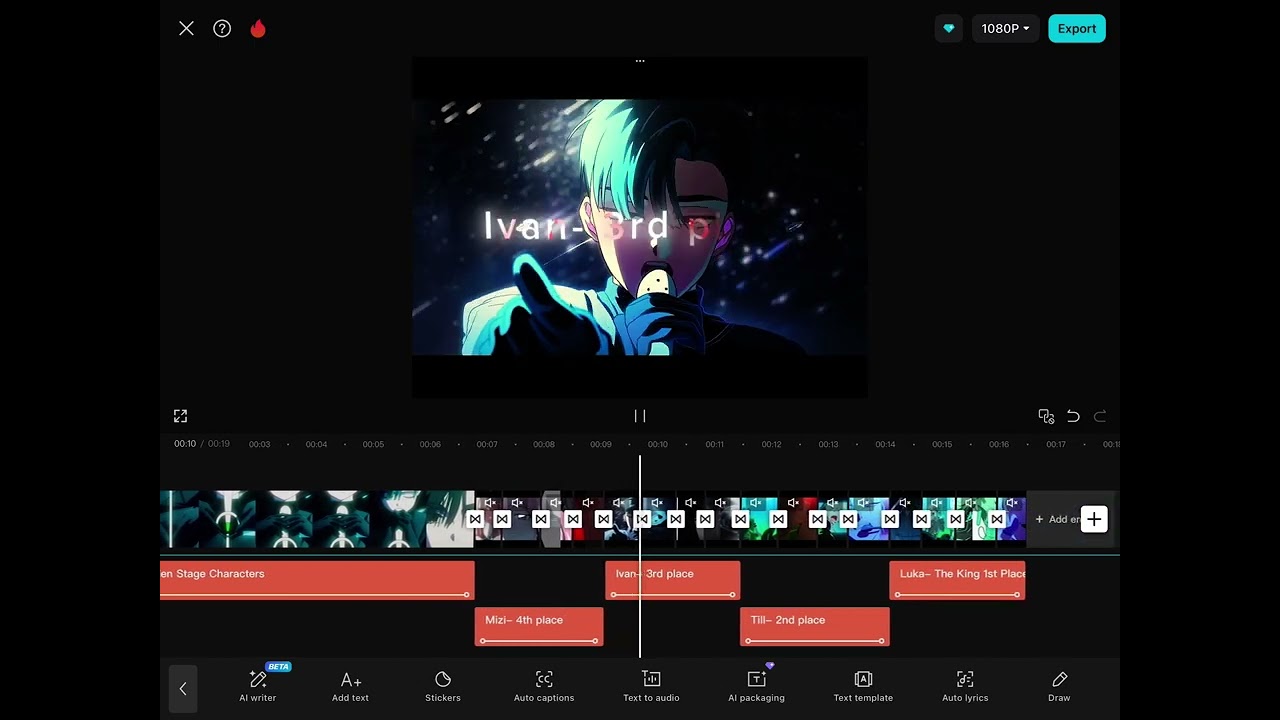Image resolution: width=1280 pixels, height=720 pixels.
Task: Select the 'Till- 2nd place' text clip
Action: click(815, 626)
